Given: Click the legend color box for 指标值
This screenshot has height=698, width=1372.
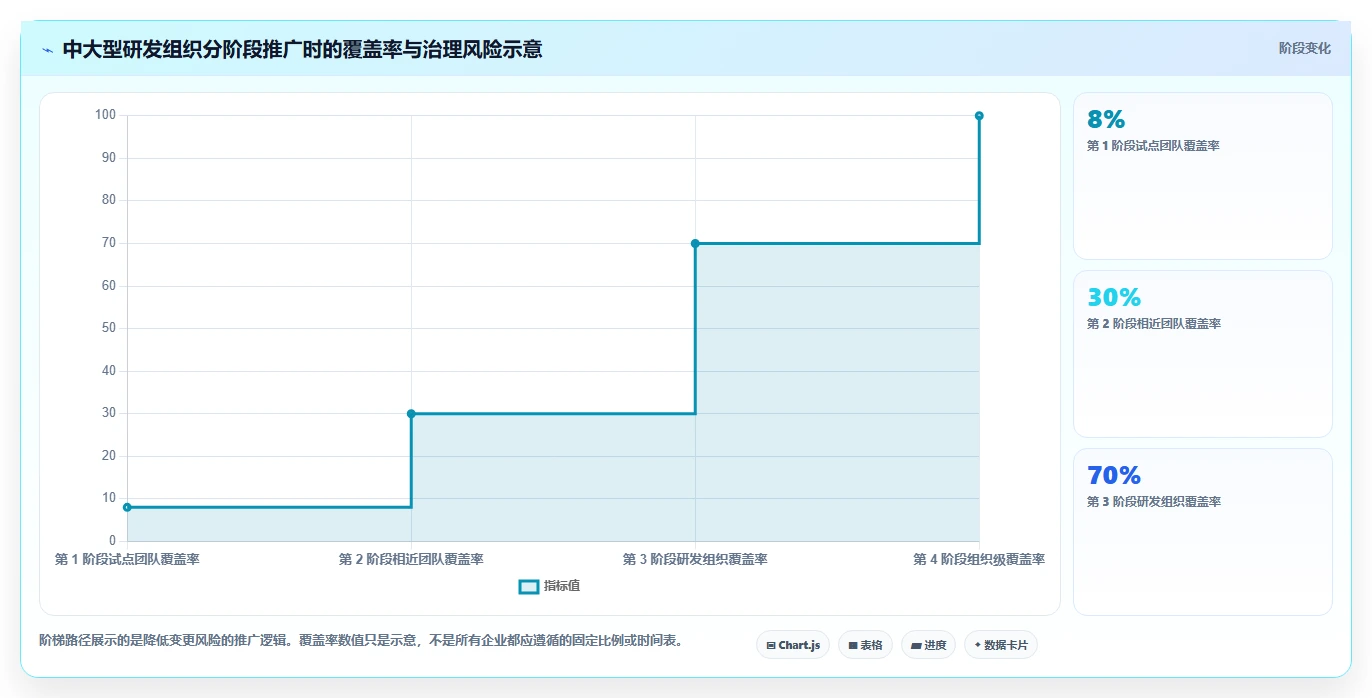Looking at the screenshot, I should 529,586.
